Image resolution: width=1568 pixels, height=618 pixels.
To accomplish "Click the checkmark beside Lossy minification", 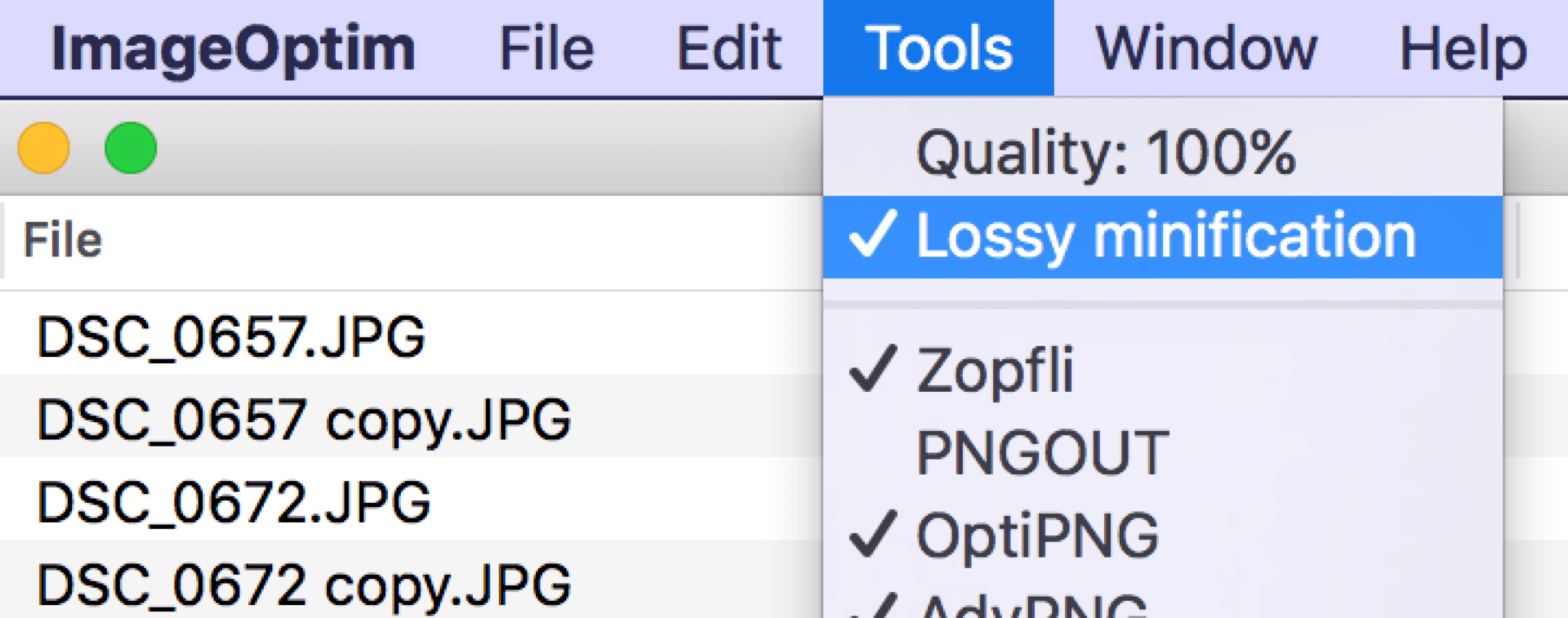I will coord(873,235).
